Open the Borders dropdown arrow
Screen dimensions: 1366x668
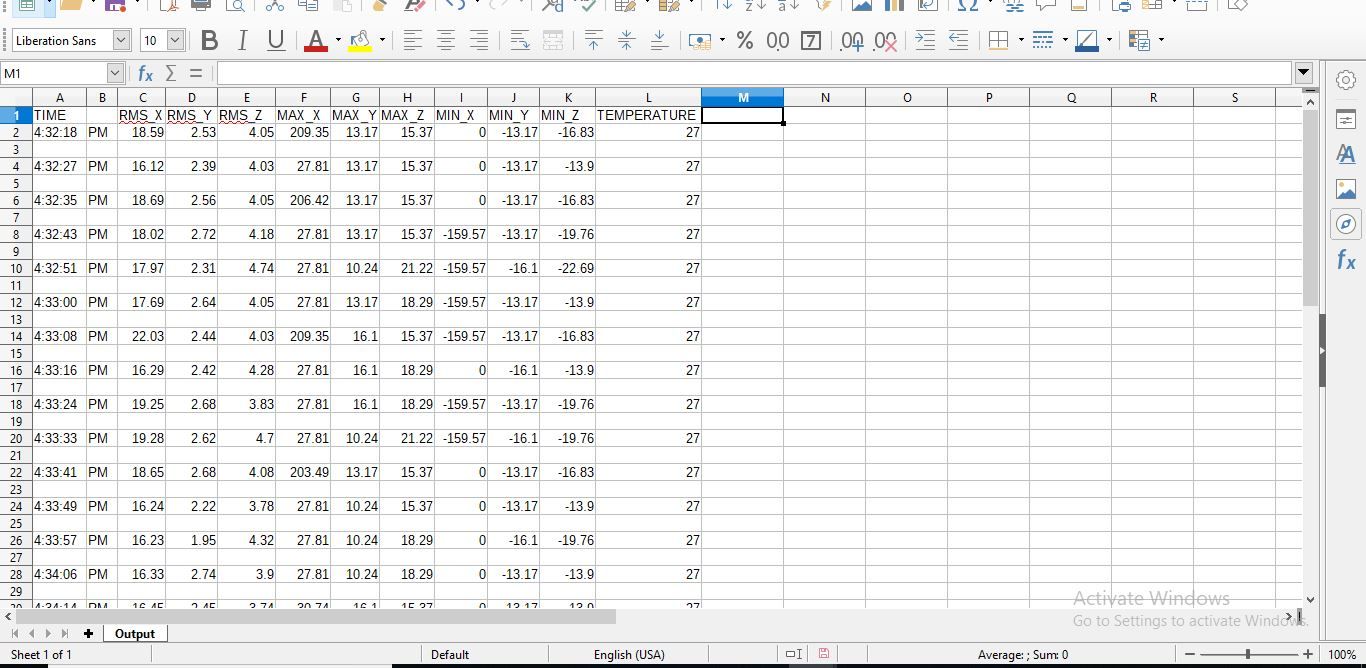tap(1020, 41)
